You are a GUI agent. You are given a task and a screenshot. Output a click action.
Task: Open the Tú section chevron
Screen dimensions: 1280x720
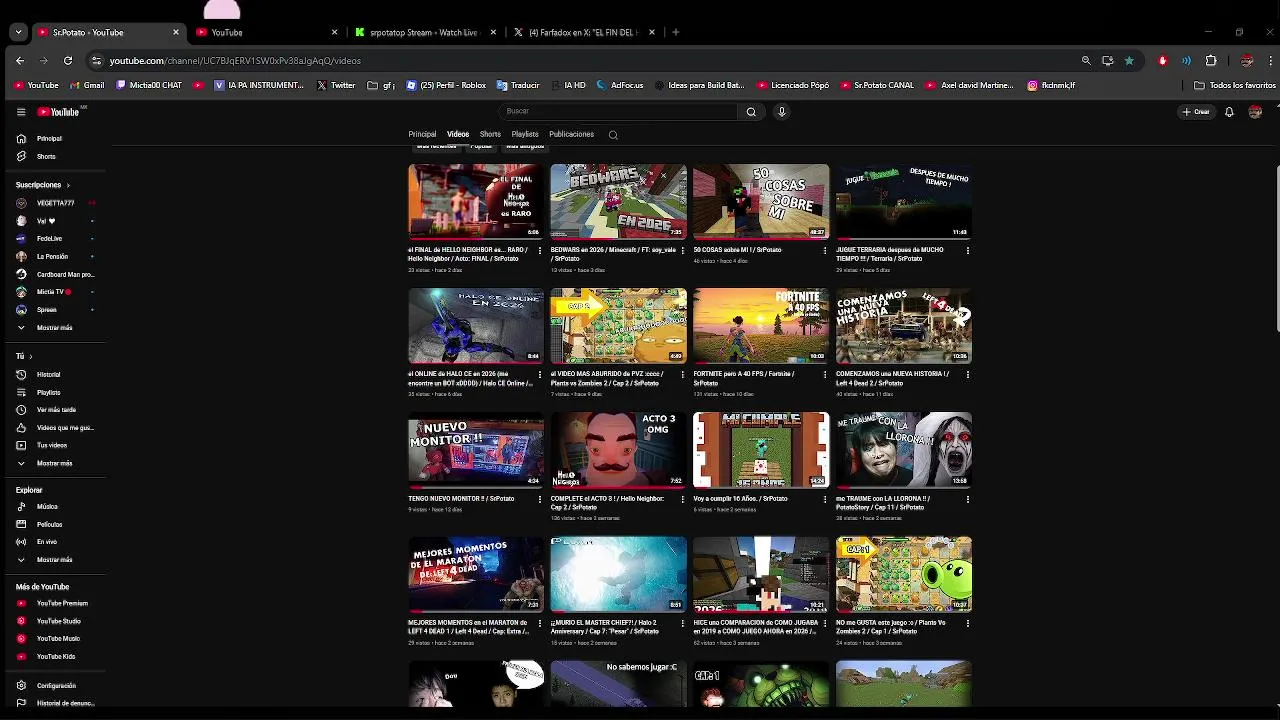pyautogui.click(x=31, y=357)
